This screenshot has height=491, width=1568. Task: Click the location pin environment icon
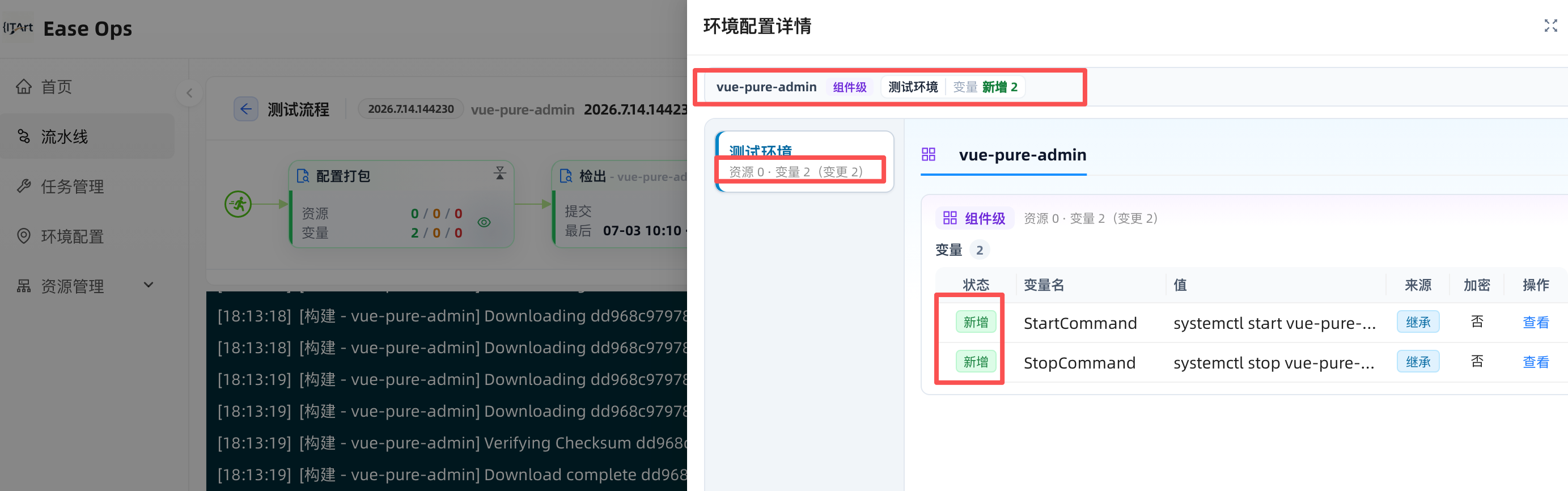24,236
